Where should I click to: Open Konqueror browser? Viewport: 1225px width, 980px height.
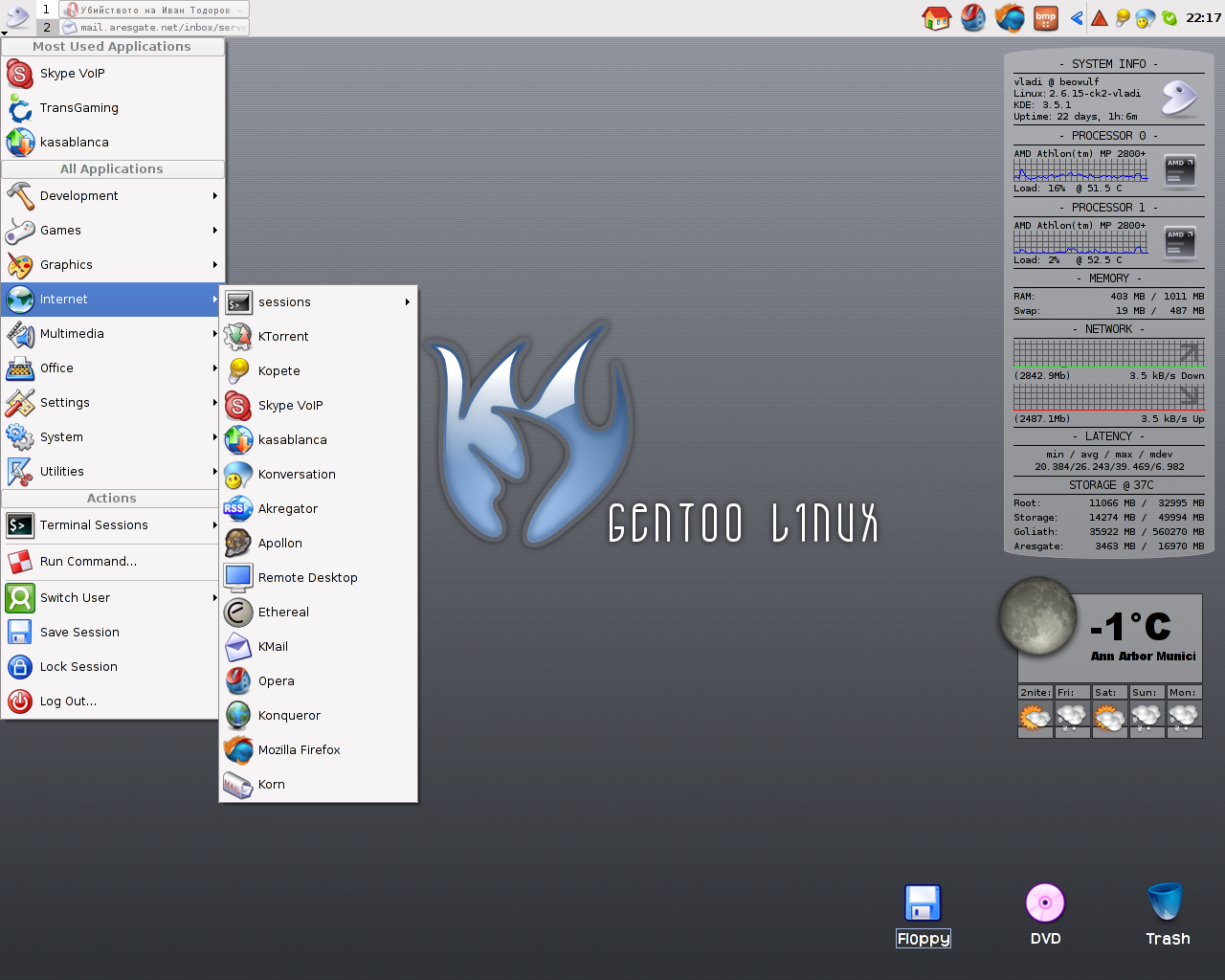[319, 716]
